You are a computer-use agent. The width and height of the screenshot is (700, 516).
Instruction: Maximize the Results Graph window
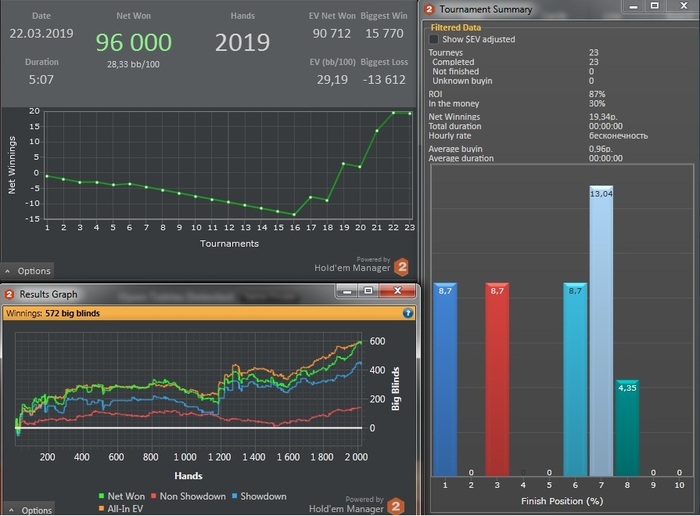pos(368,291)
